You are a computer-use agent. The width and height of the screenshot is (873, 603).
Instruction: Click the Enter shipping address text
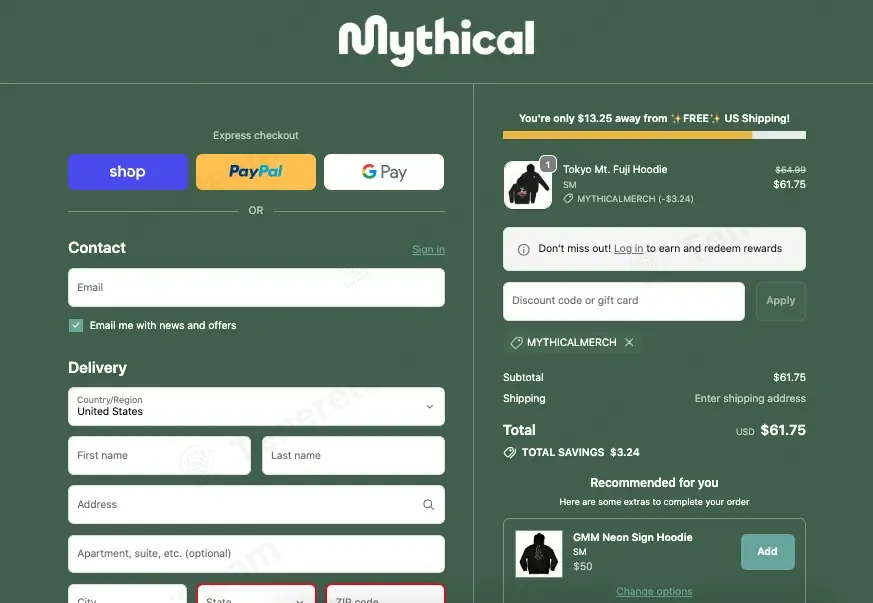tap(750, 399)
